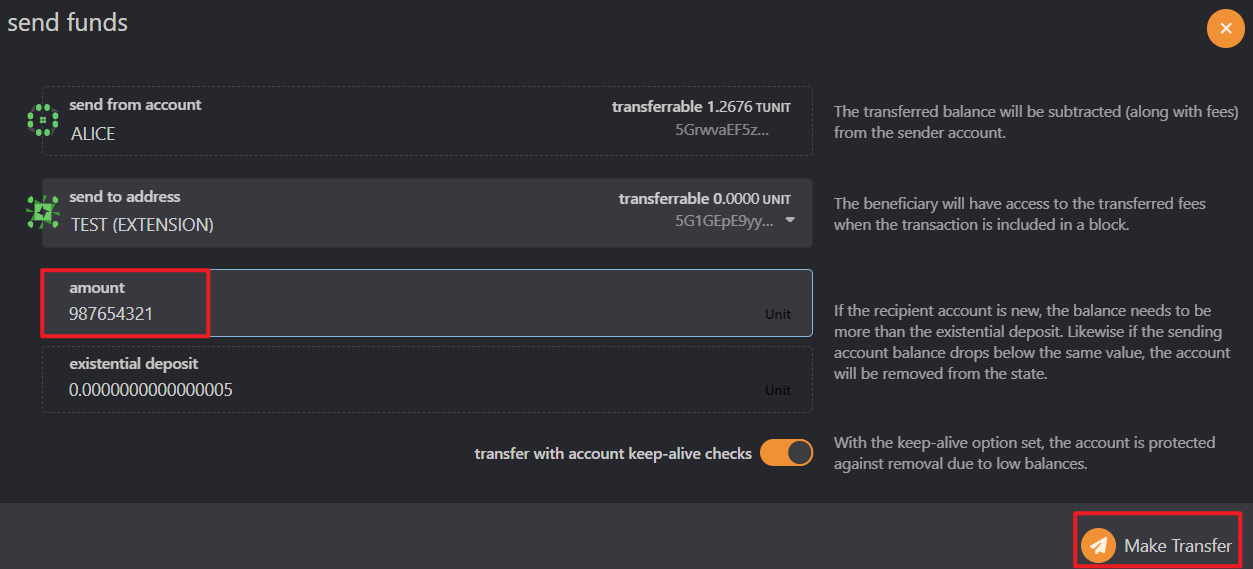Close the send funds dialog
This screenshot has width=1253, height=569.
[x=1225, y=28]
